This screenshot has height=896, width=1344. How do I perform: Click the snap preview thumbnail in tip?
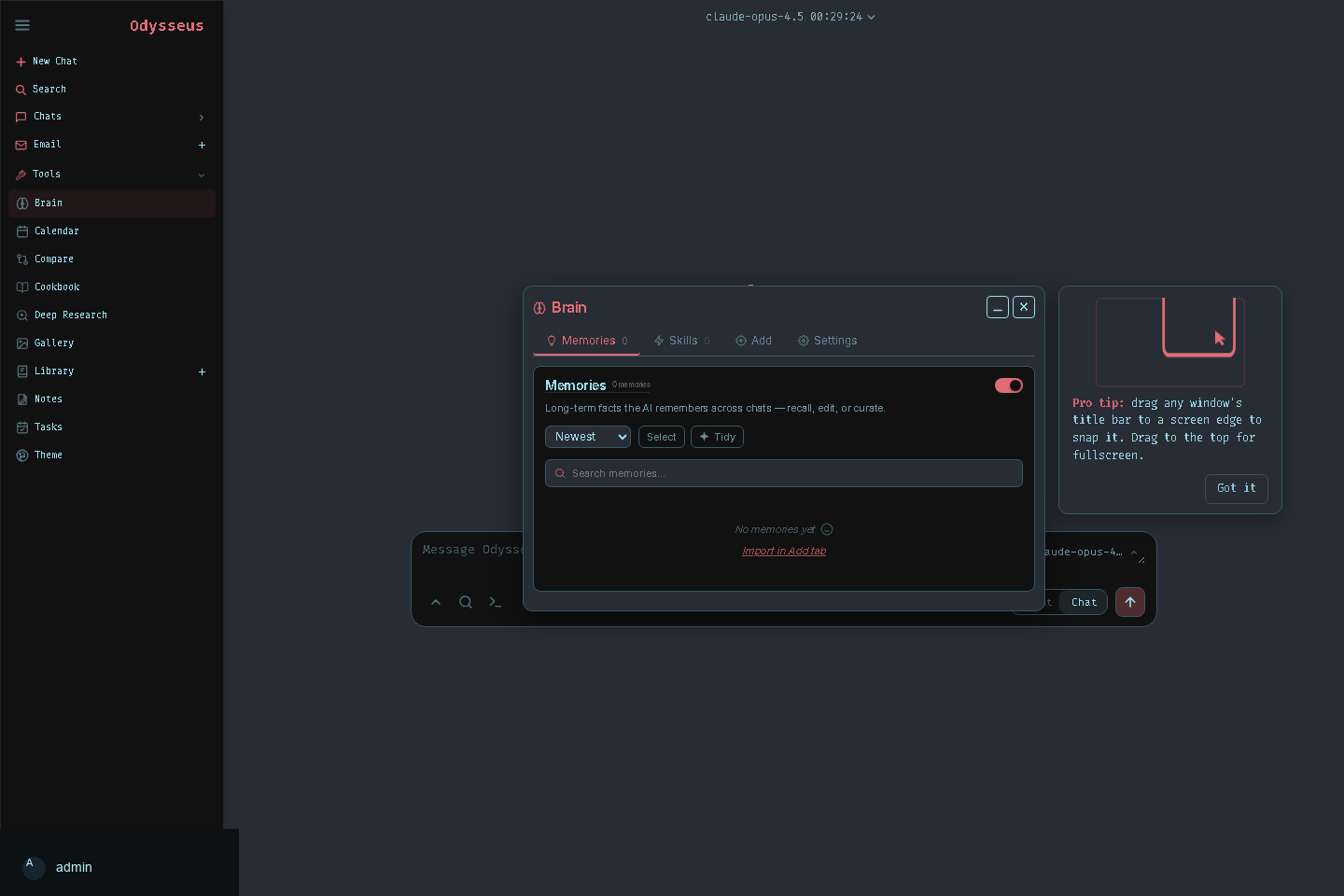[x=1170, y=342]
